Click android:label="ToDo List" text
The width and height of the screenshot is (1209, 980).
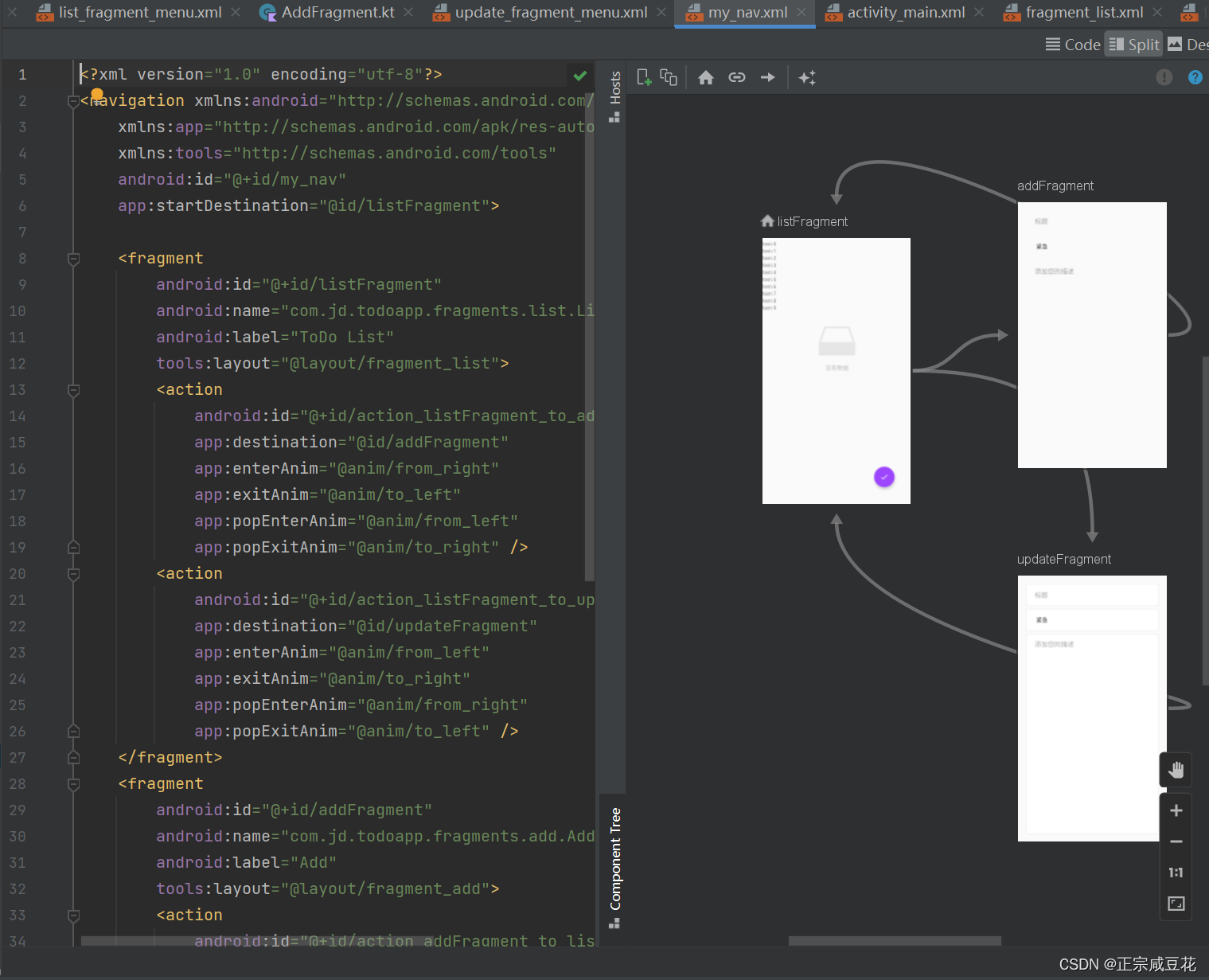(x=275, y=338)
